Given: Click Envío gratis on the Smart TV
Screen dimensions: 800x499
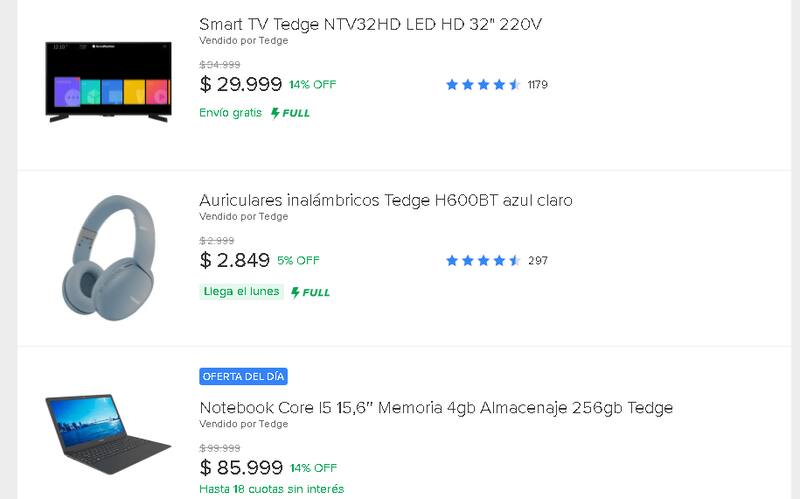Looking at the screenshot, I should point(230,113).
